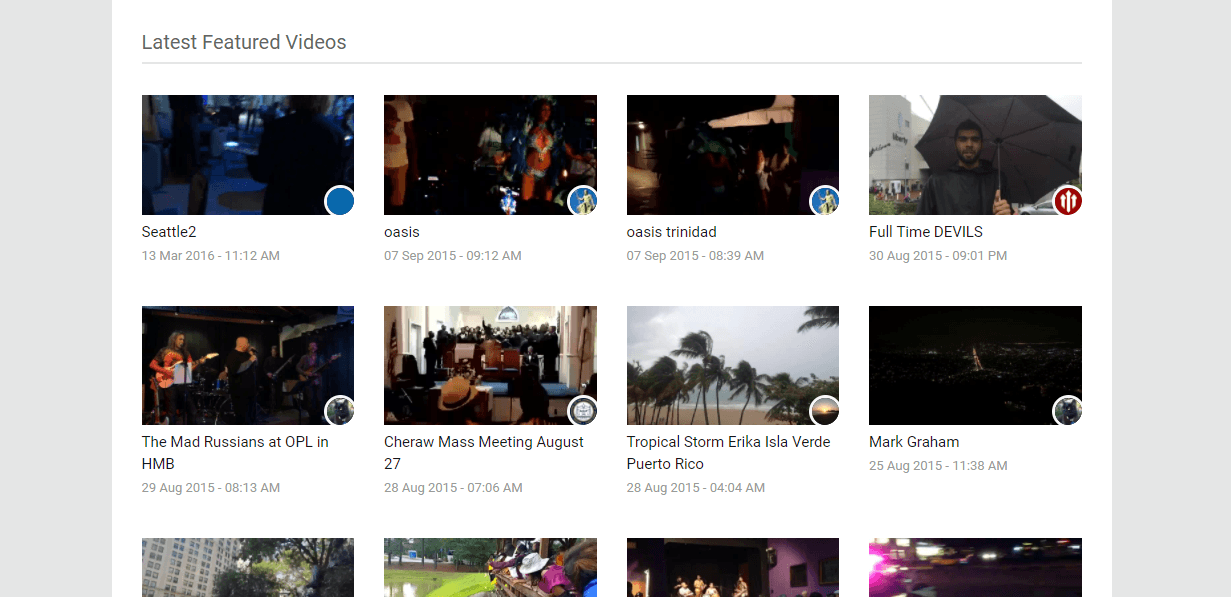
Task: Click the date '29 Aug 2015 - 08:13 AM'
Action: tap(211, 488)
